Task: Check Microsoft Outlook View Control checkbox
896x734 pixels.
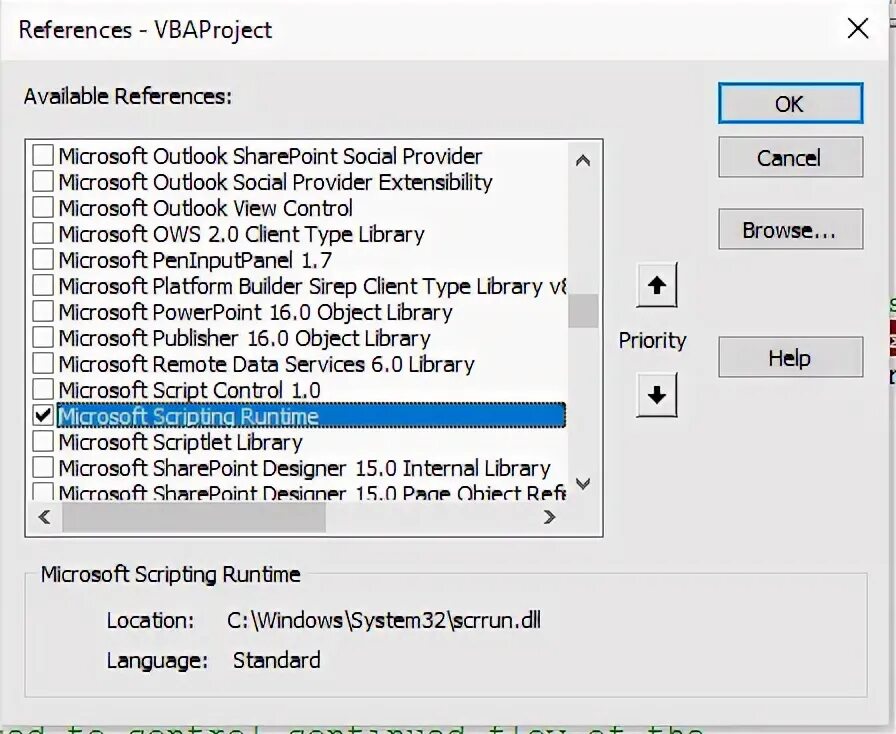Action: [x=43, y=208]
